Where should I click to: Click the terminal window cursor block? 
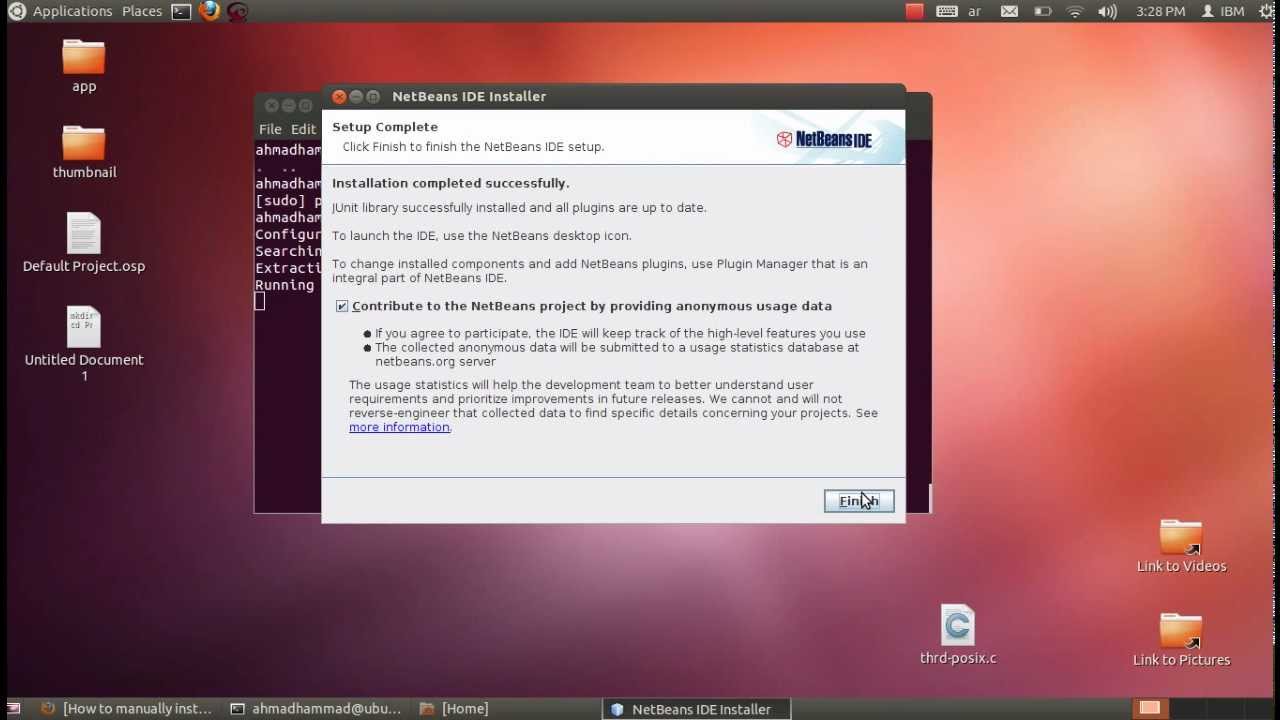pos(260,301)
